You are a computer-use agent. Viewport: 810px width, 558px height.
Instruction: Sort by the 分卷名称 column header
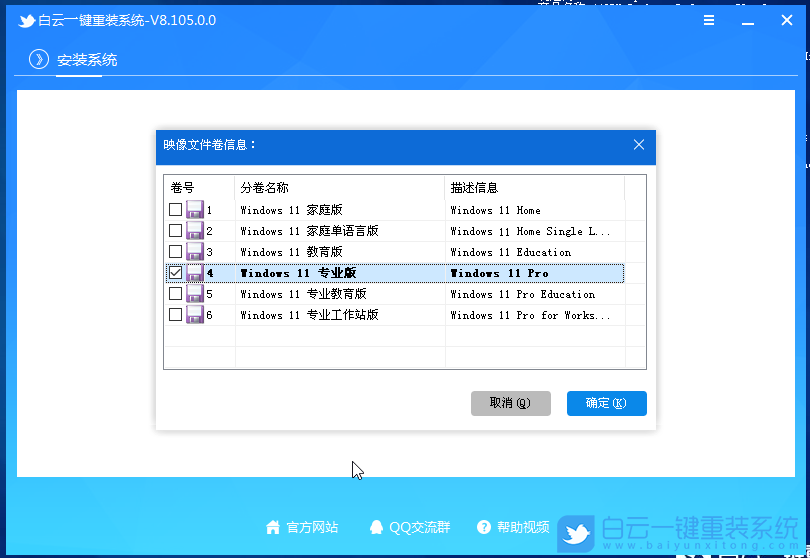pos(340,188)
